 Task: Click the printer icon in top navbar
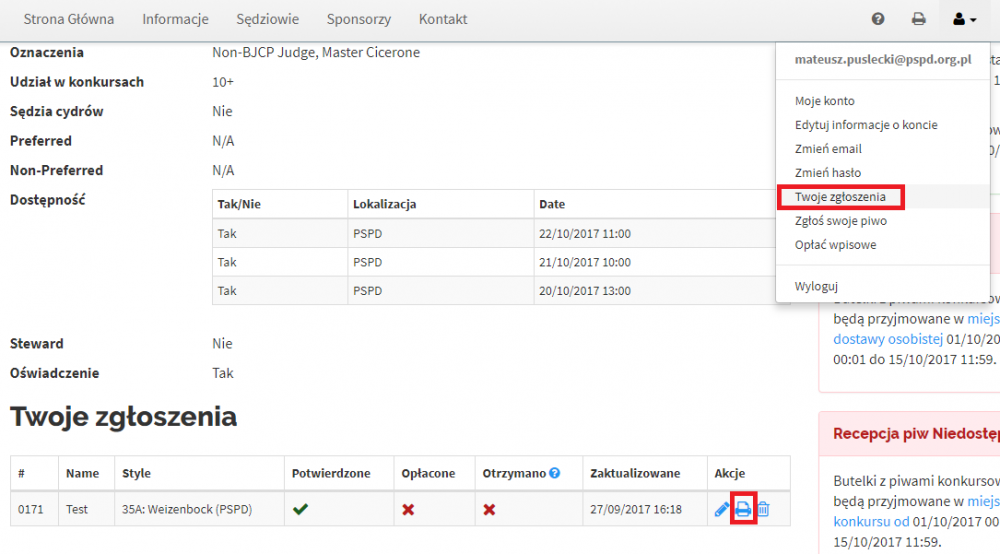tap(918, 19)
